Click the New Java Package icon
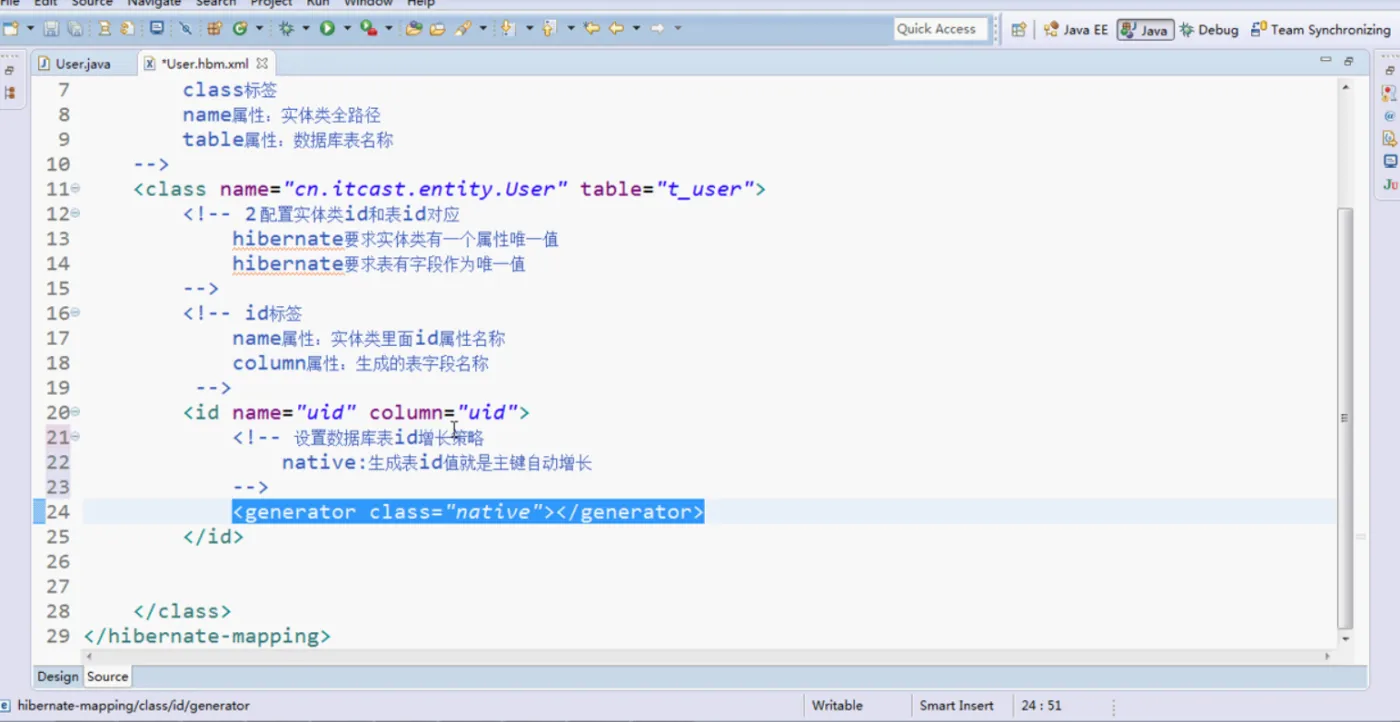Screen dimensions: 1400x722 tap(214, 29)
